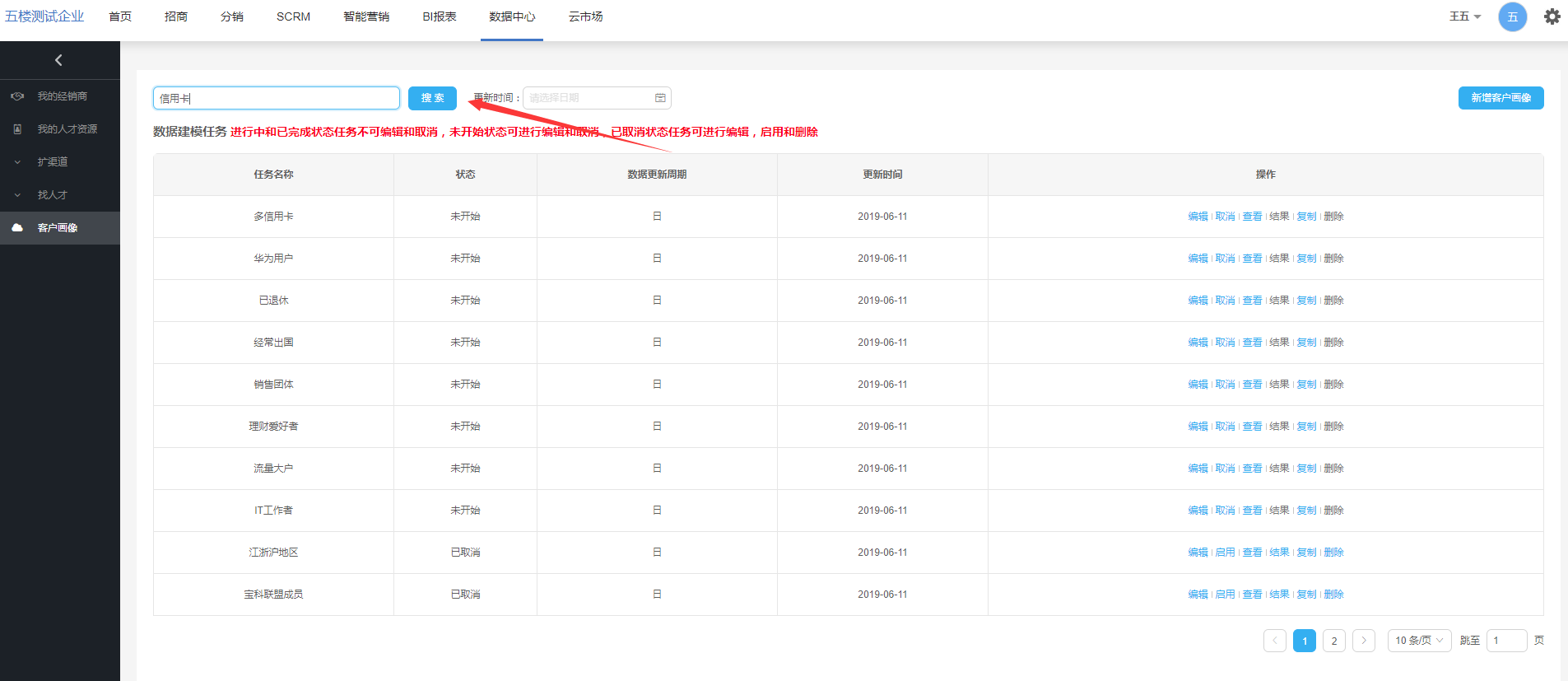Open the settings gear icon
This screenshot has width=1568, height=681.
(1552, 16)
